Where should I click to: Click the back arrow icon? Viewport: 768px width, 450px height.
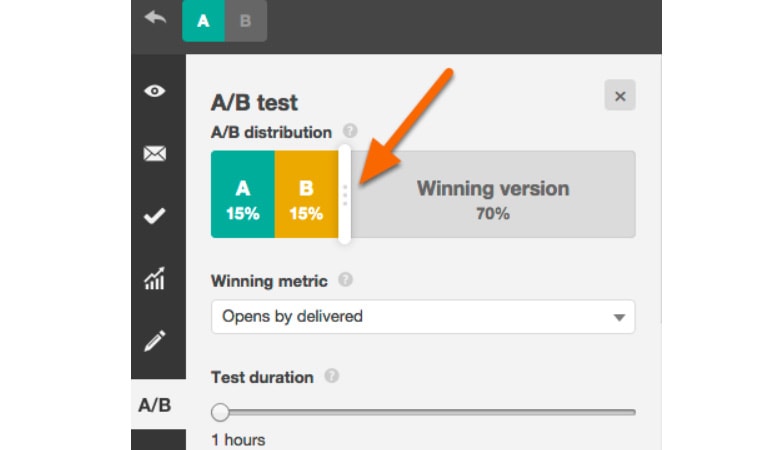pos(156,18)
